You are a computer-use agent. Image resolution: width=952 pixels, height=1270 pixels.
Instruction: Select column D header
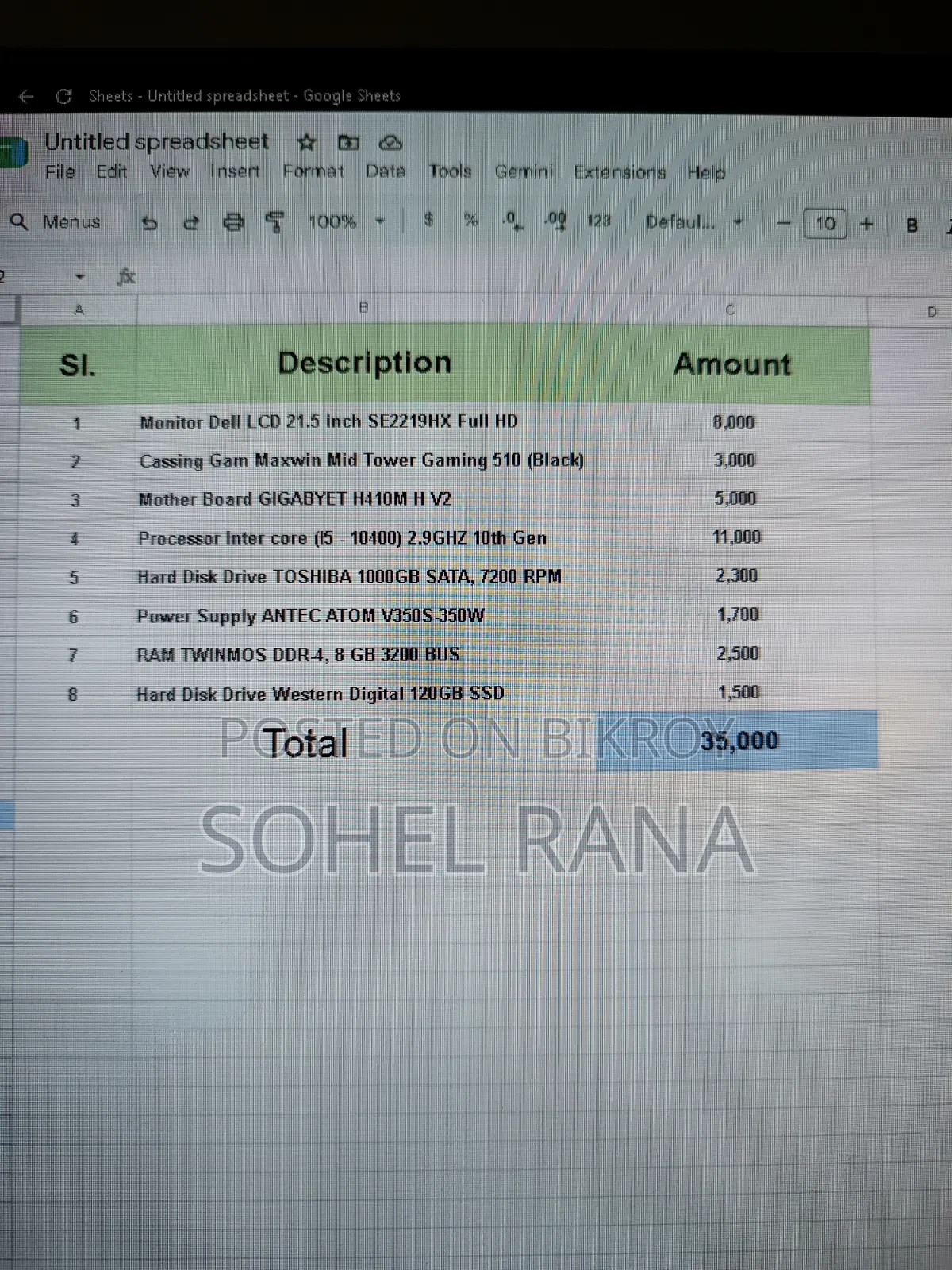point(910,312)
